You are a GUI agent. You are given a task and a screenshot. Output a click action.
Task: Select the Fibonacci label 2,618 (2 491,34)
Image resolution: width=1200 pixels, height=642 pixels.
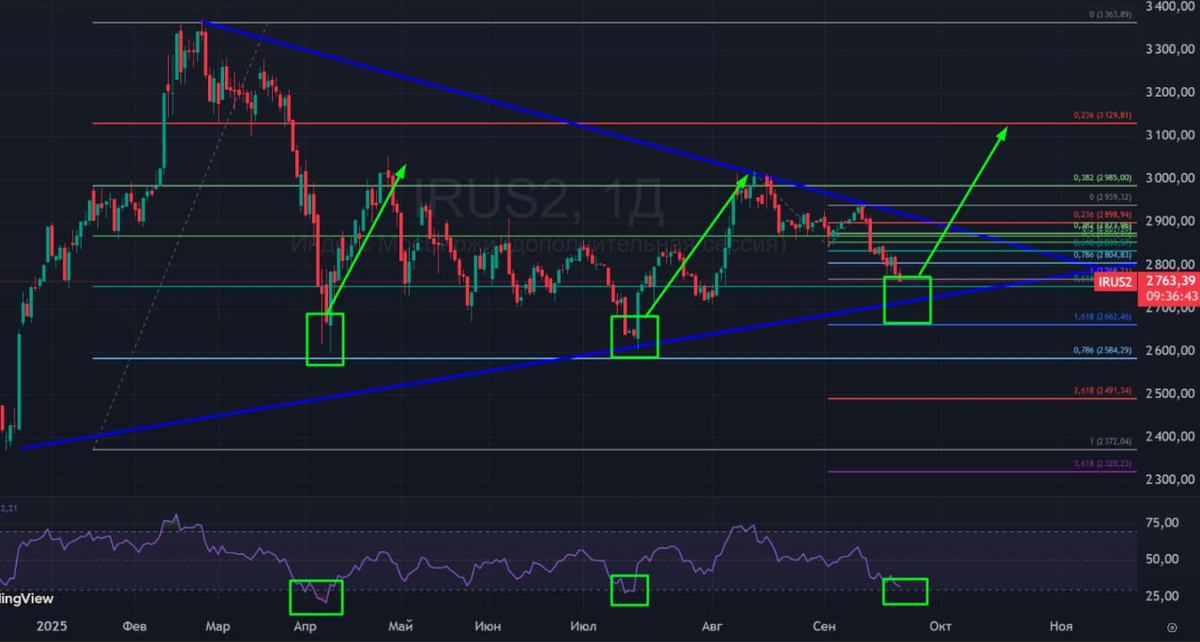pyautogui.click(x=1101, y=390)
